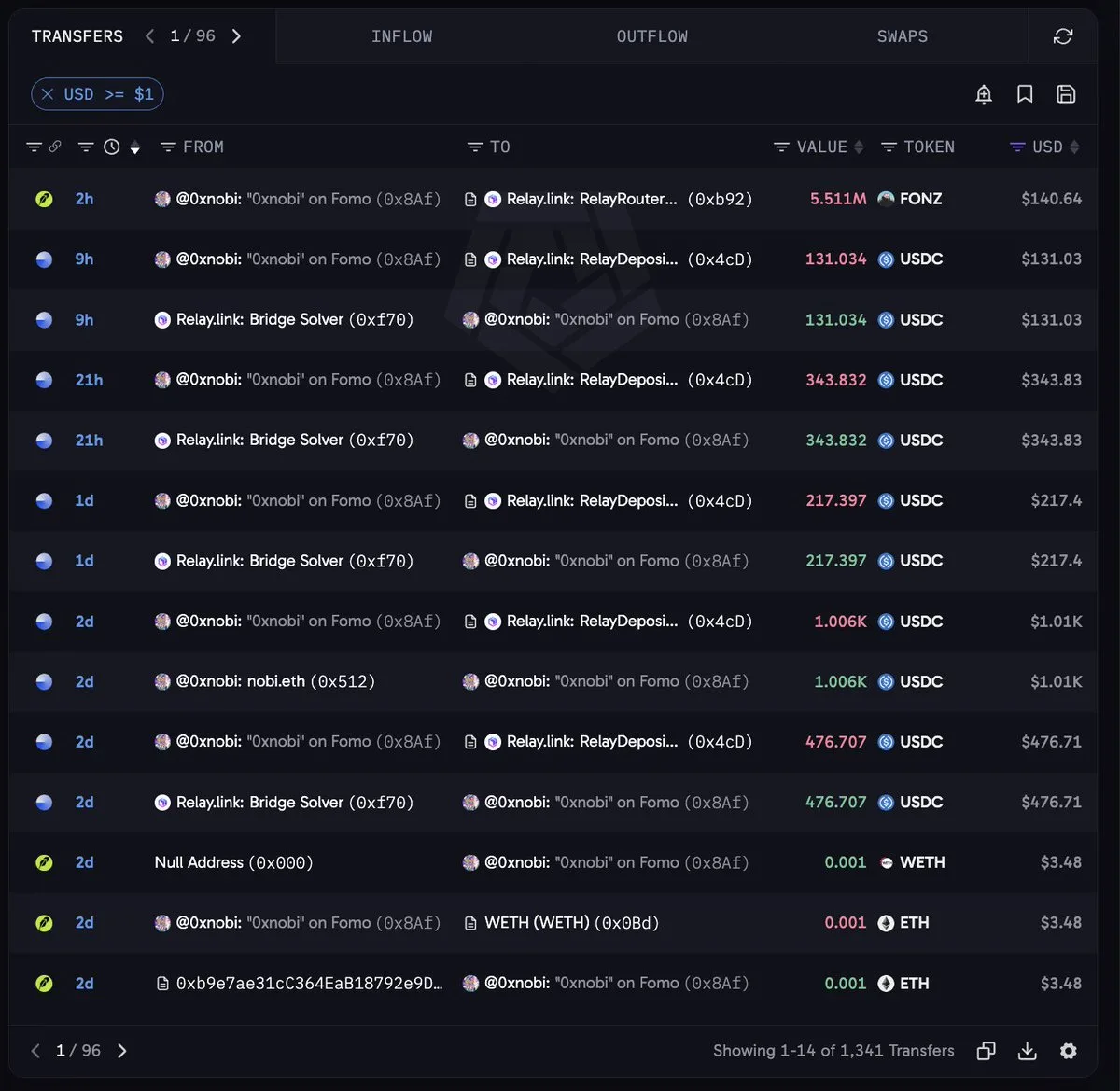1120x1091 pixels.
Task: Remove the USD >= $1 filter chip
Action: click(x=48, y=94)
